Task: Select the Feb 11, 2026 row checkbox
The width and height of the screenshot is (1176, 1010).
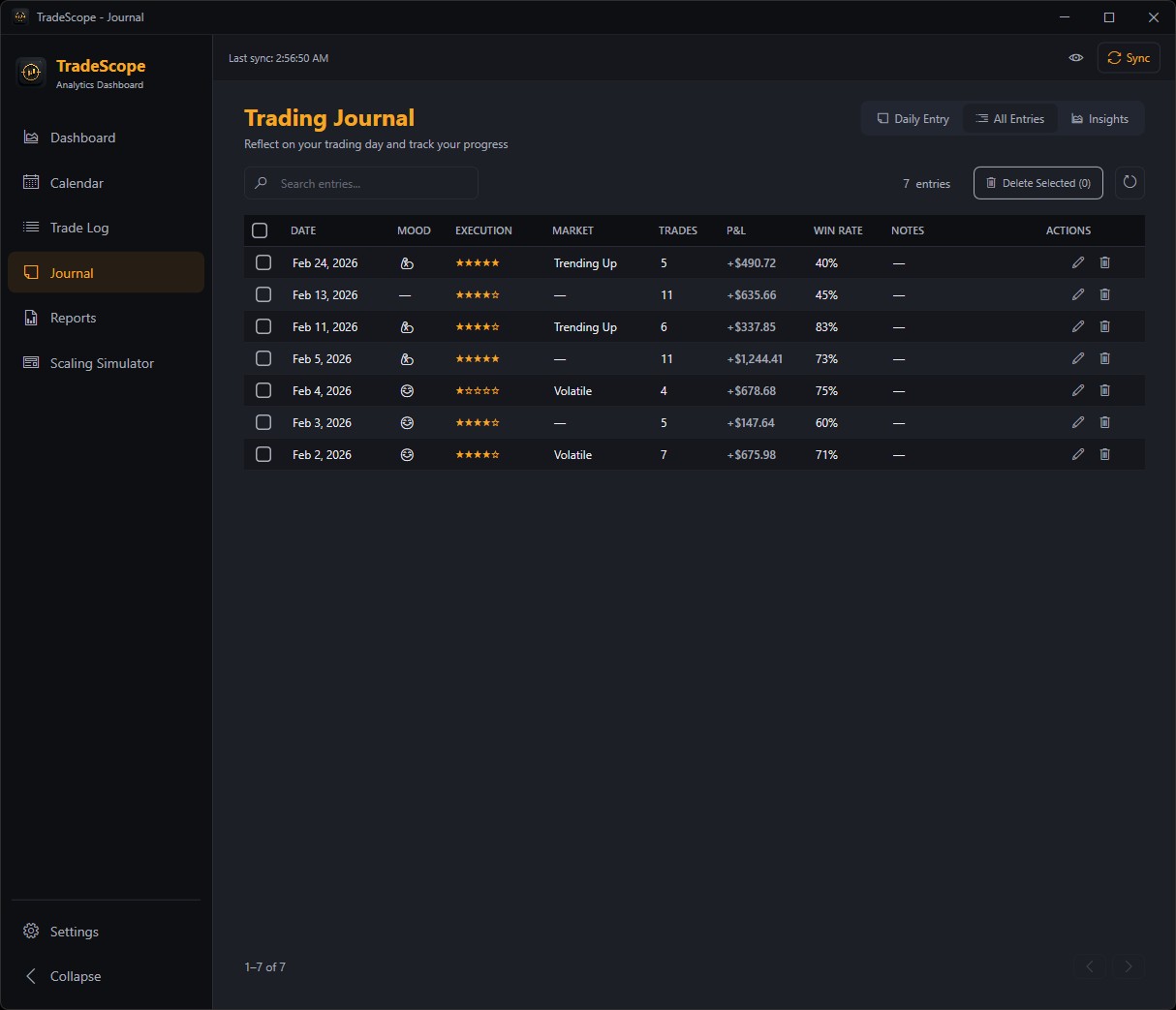Action: (x=263, y=326)
